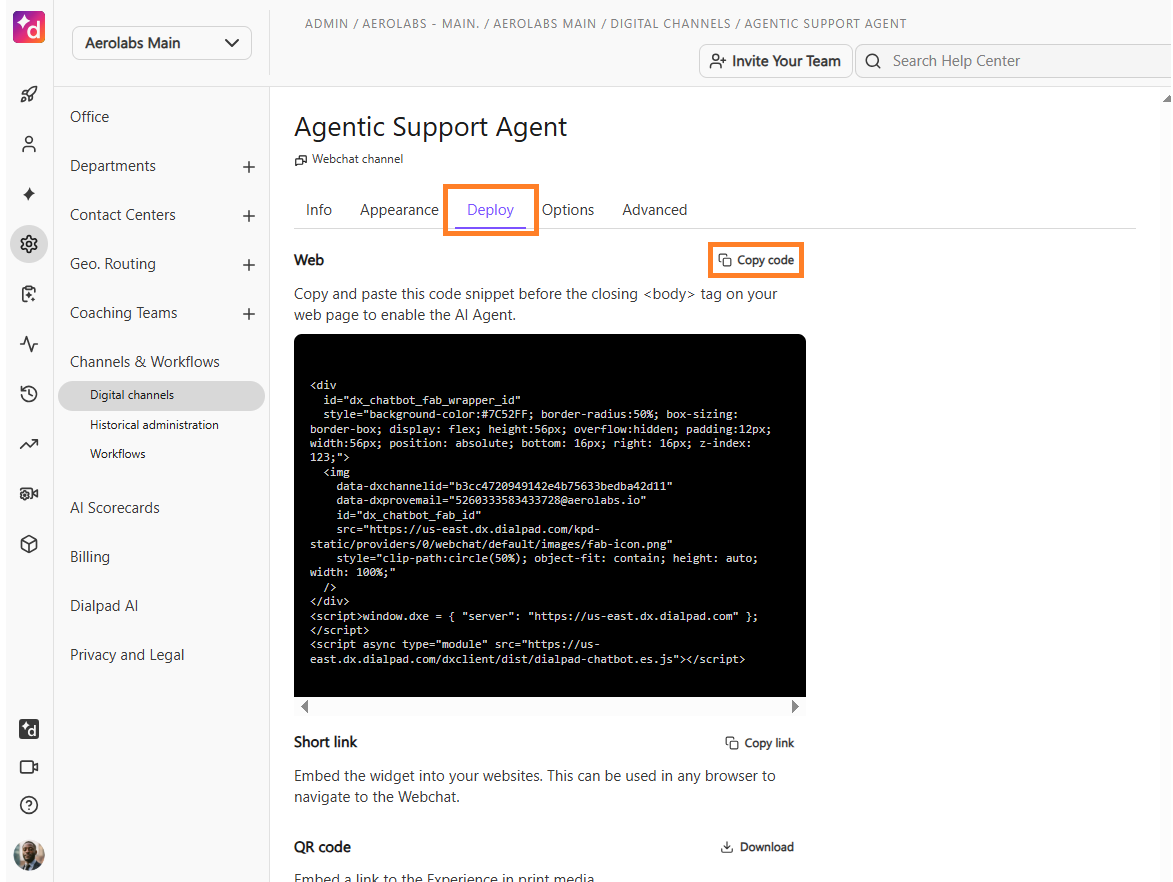Screen dimensions: 1173x882
Task: Click the QR code download icon
Action: point(726,847)
